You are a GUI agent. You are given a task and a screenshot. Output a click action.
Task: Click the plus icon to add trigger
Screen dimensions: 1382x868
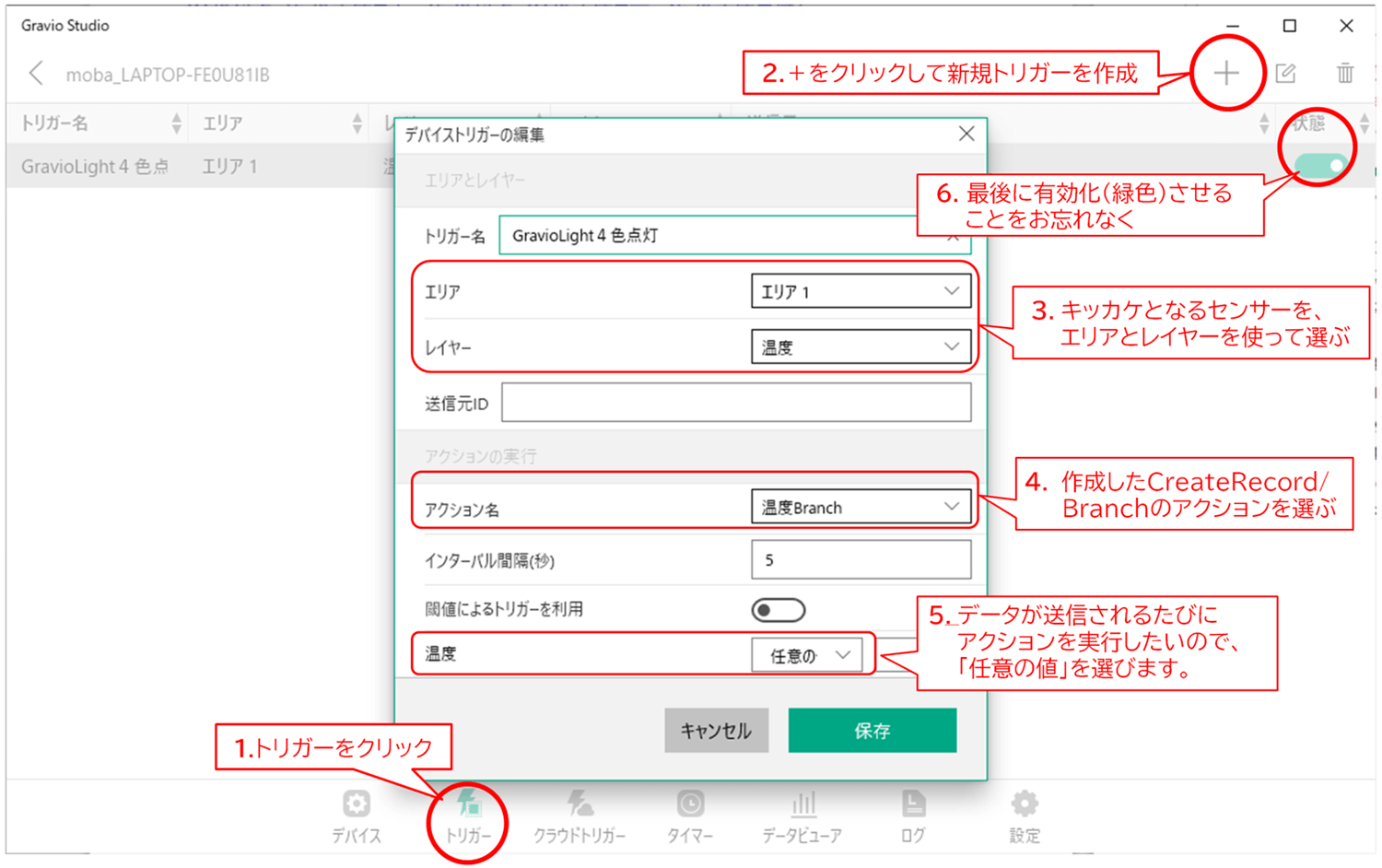click(1226, 74)
